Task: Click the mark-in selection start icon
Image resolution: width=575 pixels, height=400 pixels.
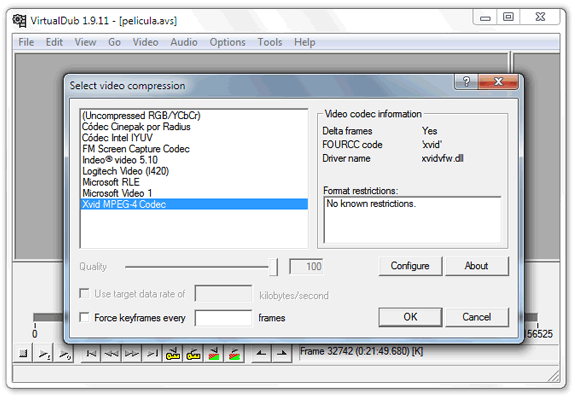Action: click(261, 354)
